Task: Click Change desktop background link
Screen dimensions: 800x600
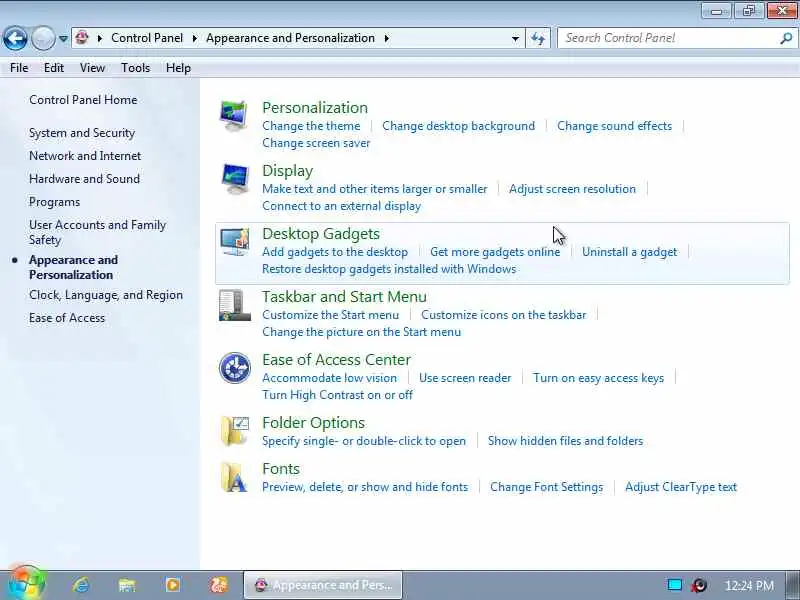Action: (459, 126)
